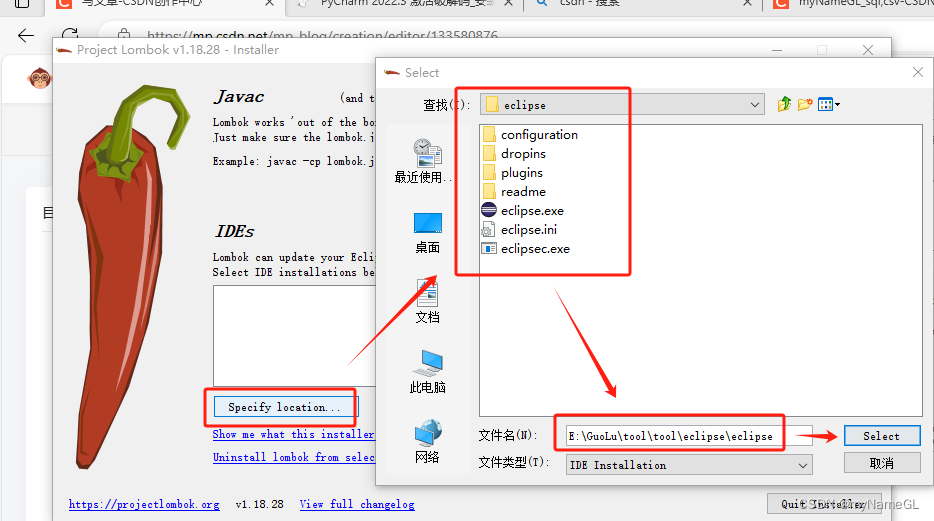Select the configuration folder

(x=530, y=135)
